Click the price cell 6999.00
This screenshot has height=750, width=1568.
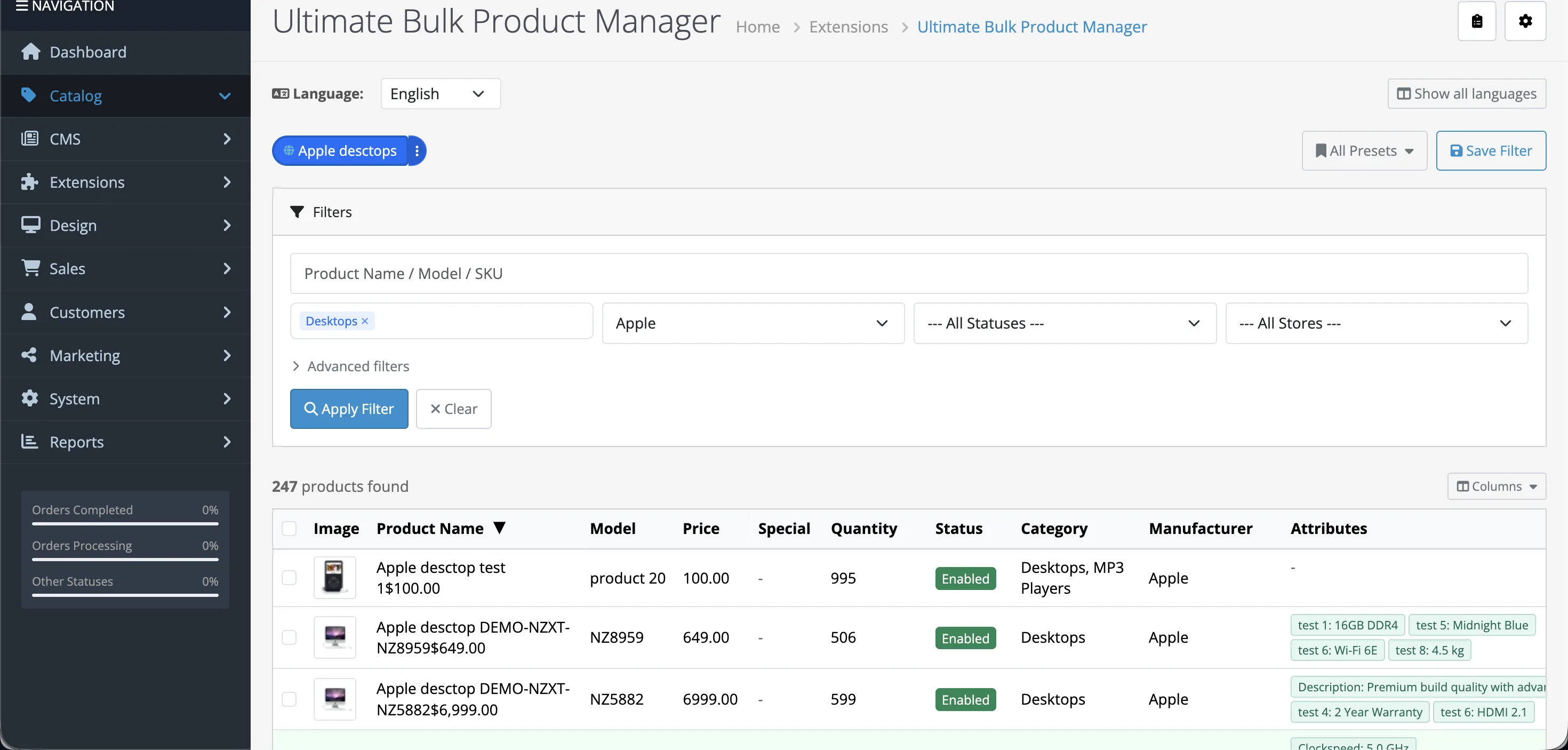point(710,699)
